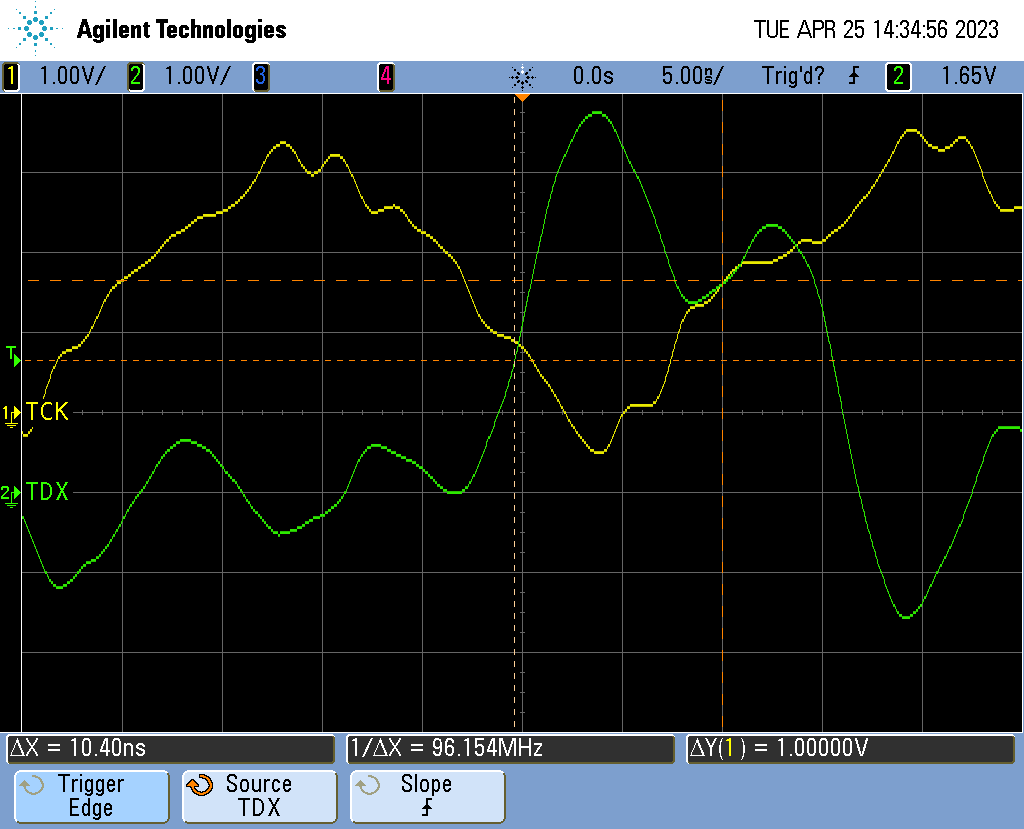Select the yellow TCK channel label

coord(47,411)
